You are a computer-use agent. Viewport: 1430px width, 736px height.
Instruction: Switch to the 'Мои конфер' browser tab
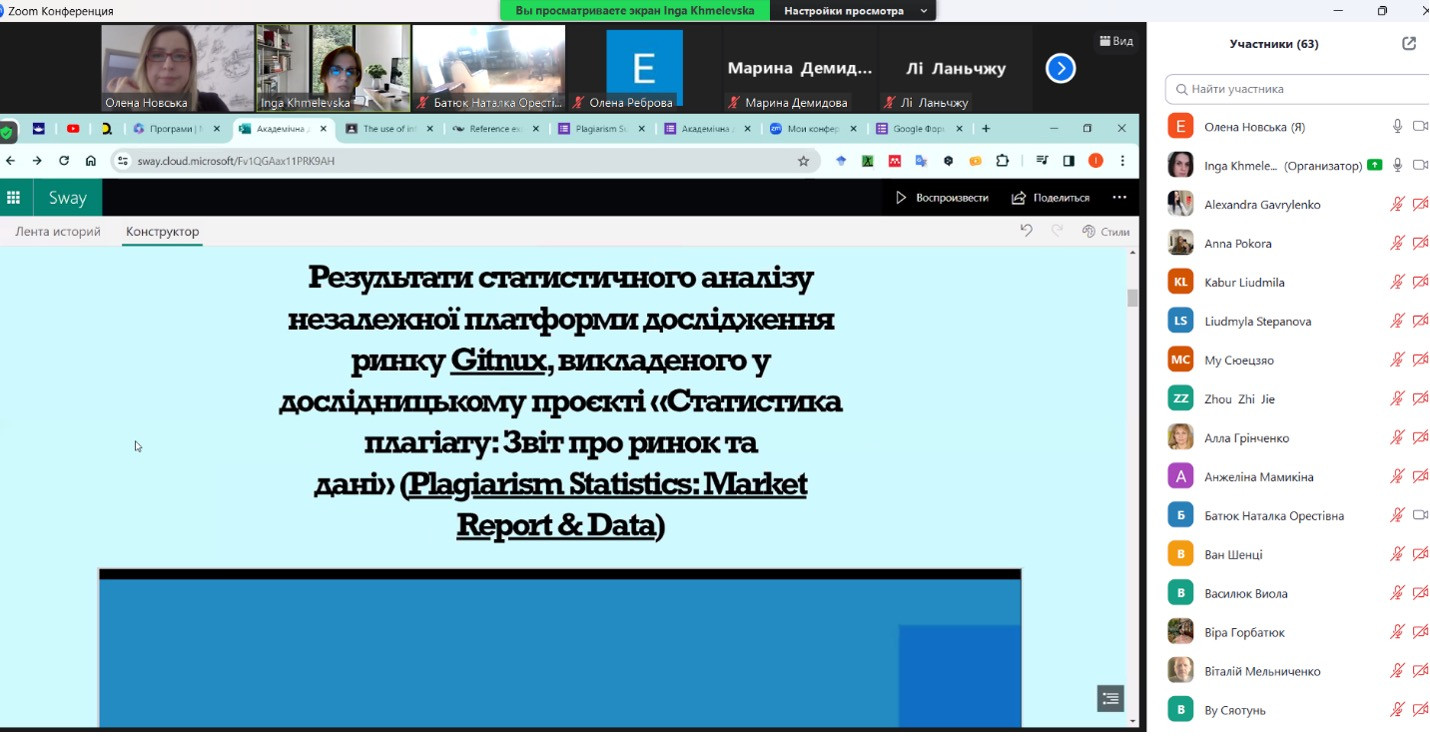click(813, 129)
